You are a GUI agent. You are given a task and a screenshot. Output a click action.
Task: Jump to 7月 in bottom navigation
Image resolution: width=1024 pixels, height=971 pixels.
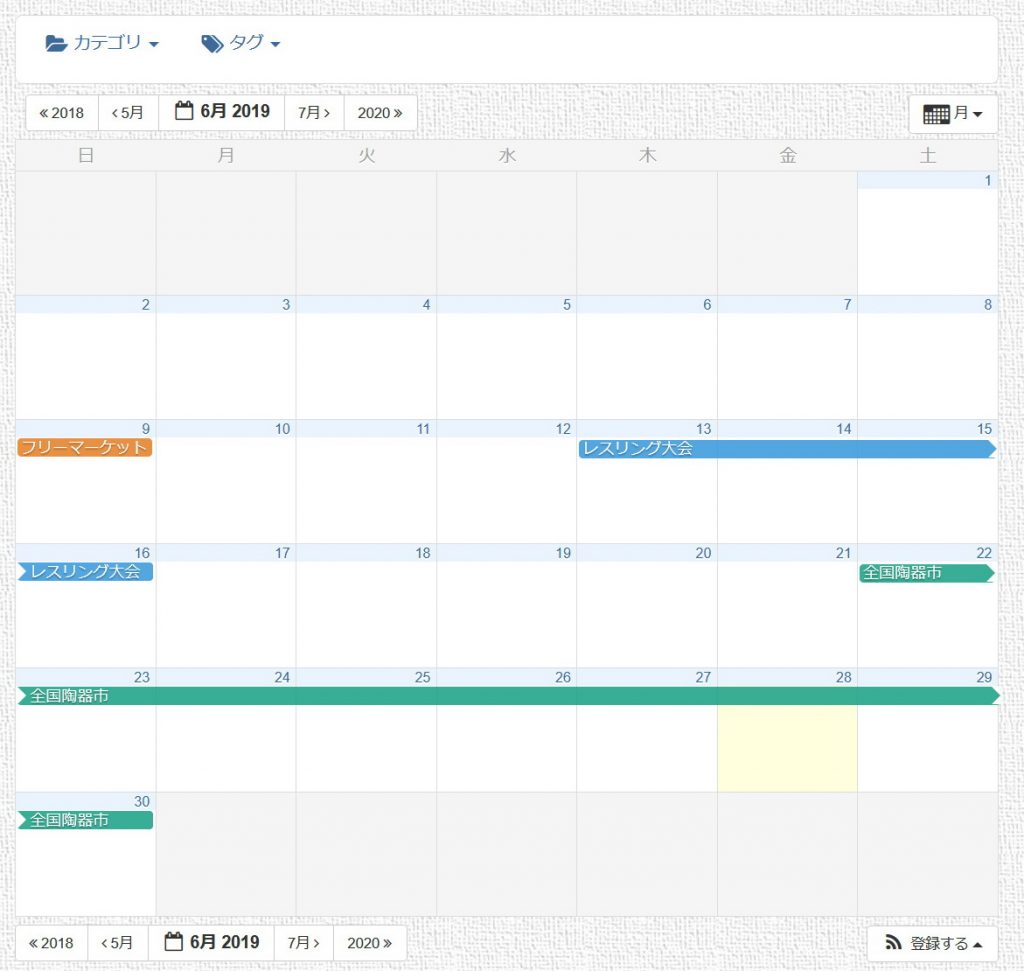(304, 943)
